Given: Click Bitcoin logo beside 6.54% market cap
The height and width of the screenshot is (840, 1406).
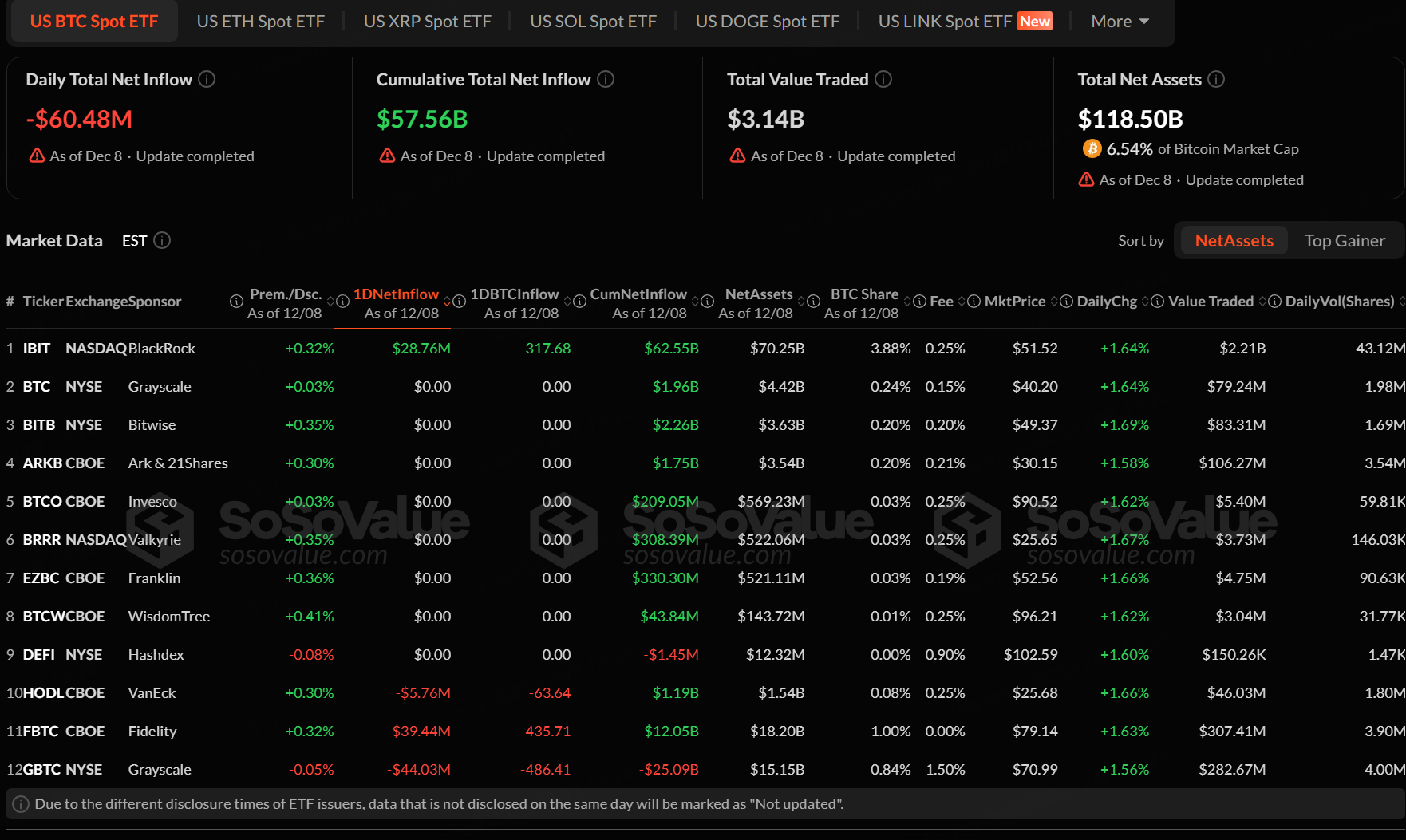Looking at the screenshot, I should (1091, 148).
